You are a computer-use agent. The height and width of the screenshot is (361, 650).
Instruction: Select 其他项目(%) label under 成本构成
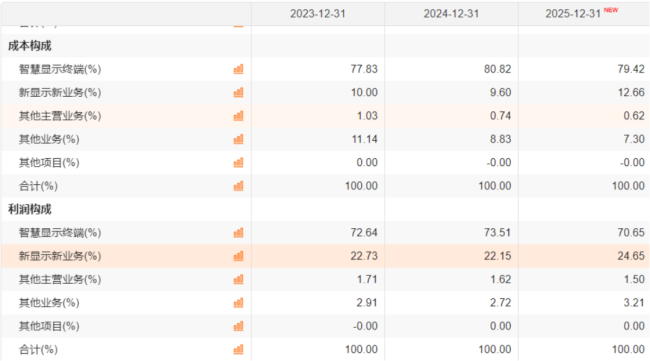coord(49,162)
